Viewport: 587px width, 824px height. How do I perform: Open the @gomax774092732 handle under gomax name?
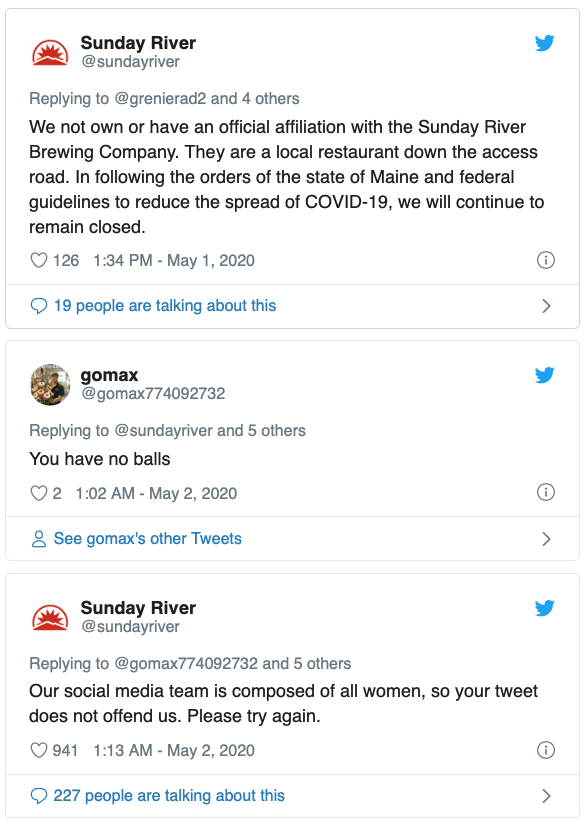tap(153, 394)
